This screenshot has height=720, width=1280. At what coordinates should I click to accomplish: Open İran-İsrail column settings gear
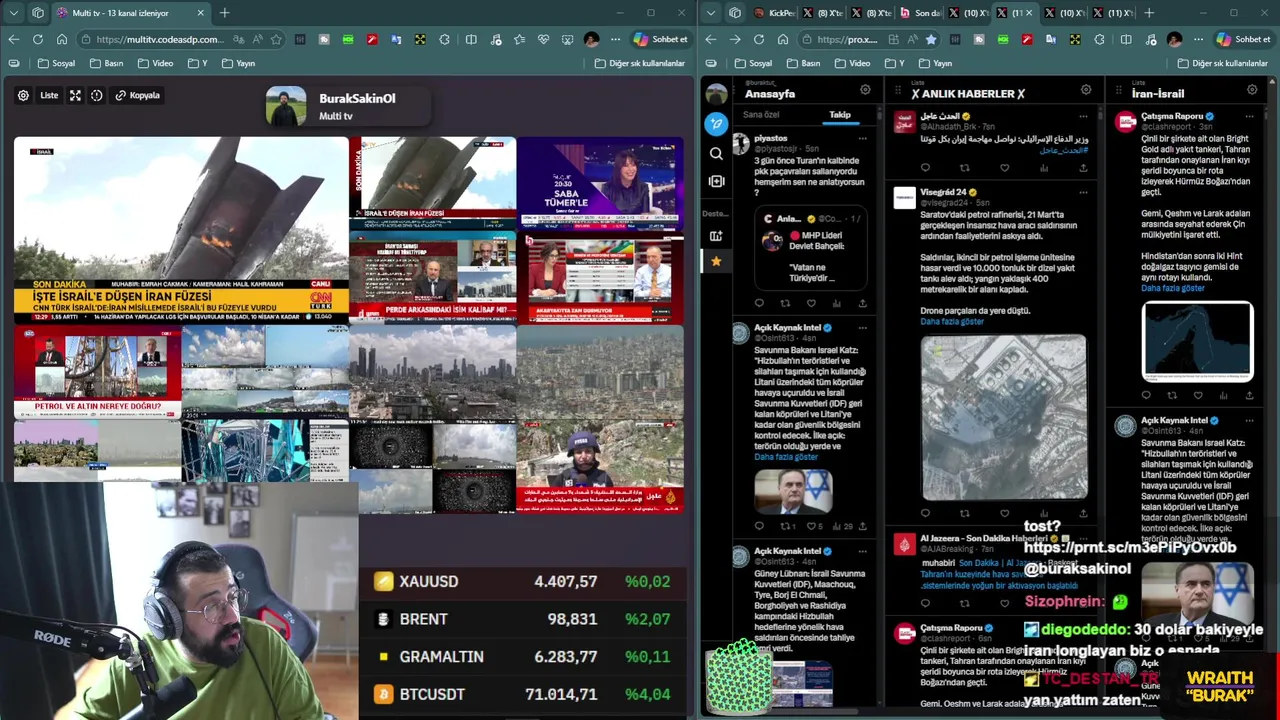1252,90
